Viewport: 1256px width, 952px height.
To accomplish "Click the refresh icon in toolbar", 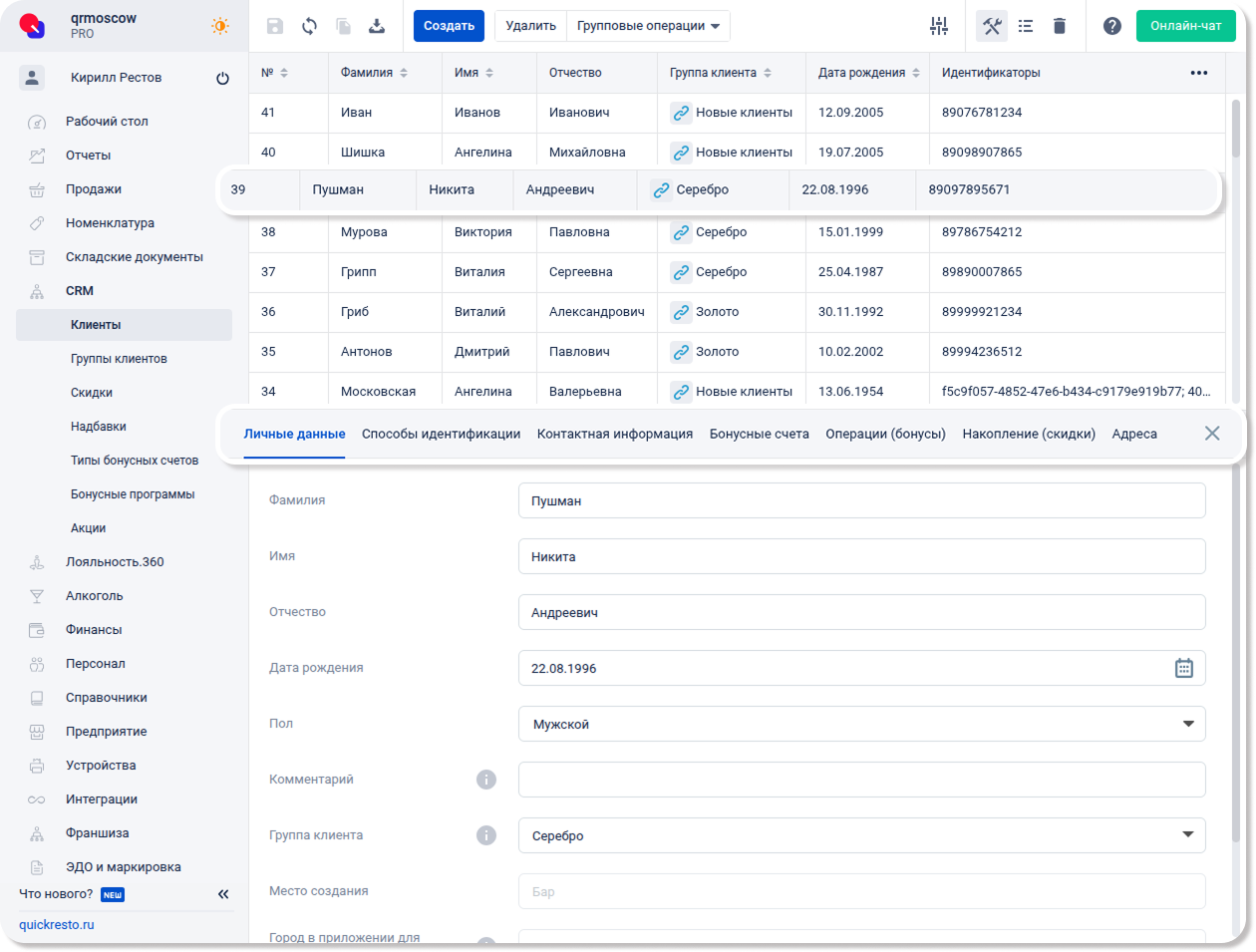I will click(x=310, y=26).
